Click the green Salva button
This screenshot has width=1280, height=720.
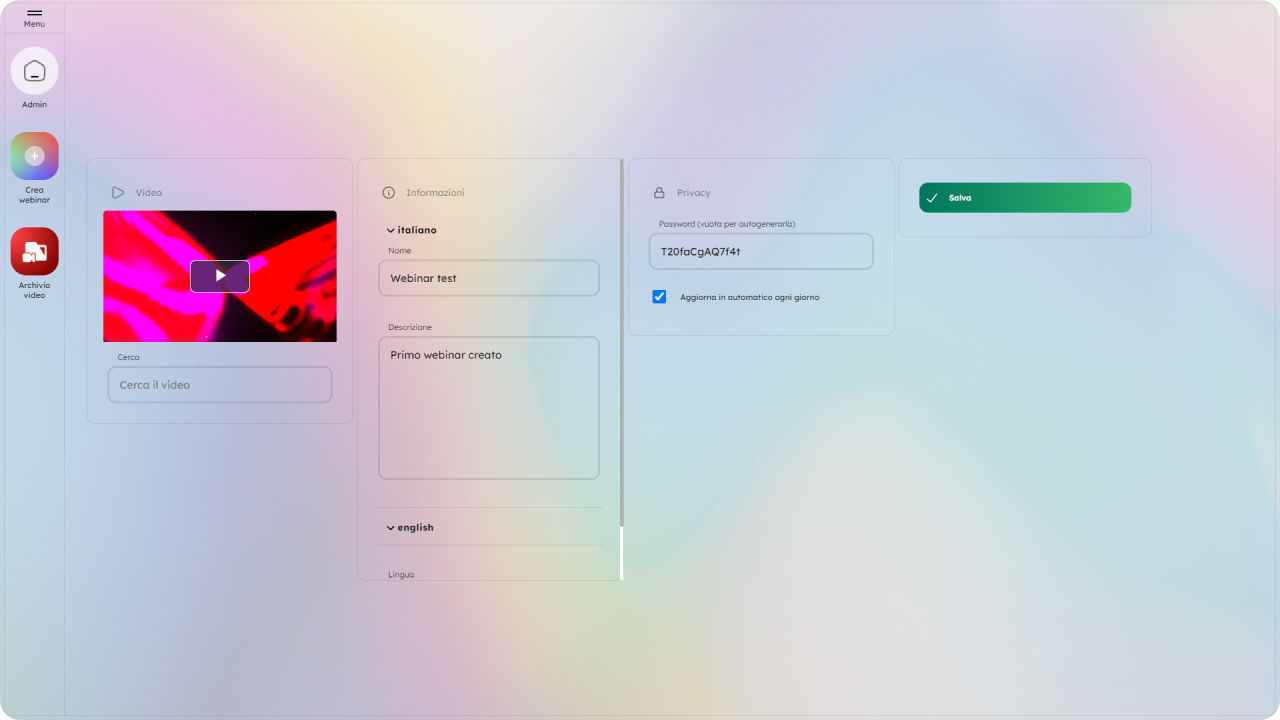pyautogui.click(x=1025, y=198)
